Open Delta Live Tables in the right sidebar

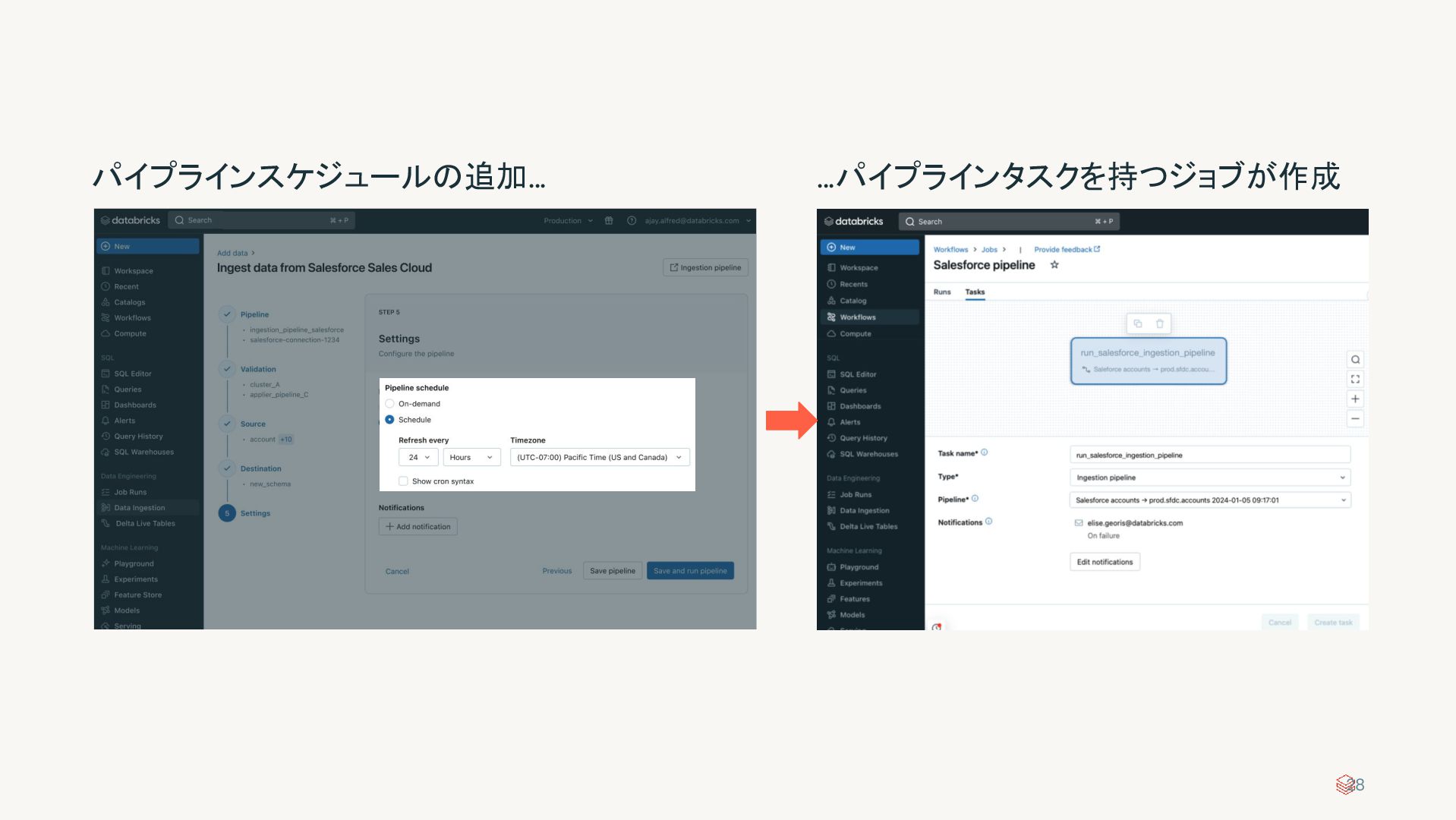click(870, 527)
